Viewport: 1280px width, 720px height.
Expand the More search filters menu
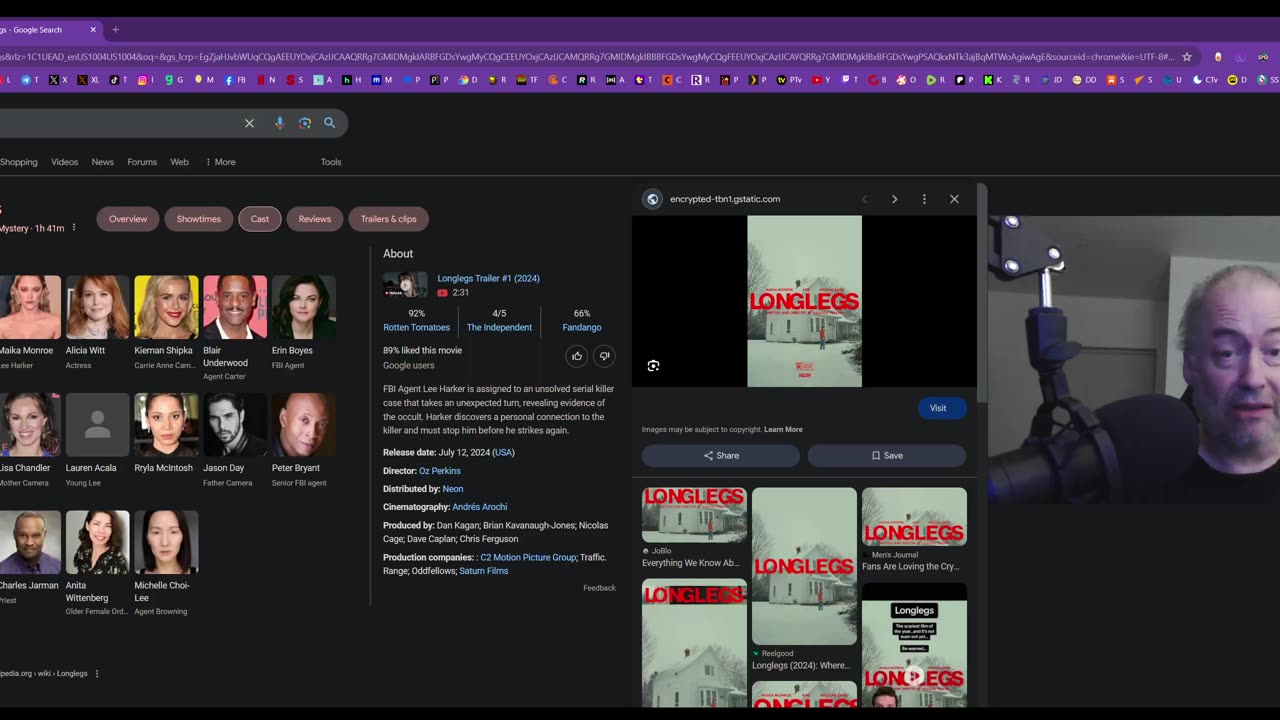pyautogui.click(x=220, y=162)
